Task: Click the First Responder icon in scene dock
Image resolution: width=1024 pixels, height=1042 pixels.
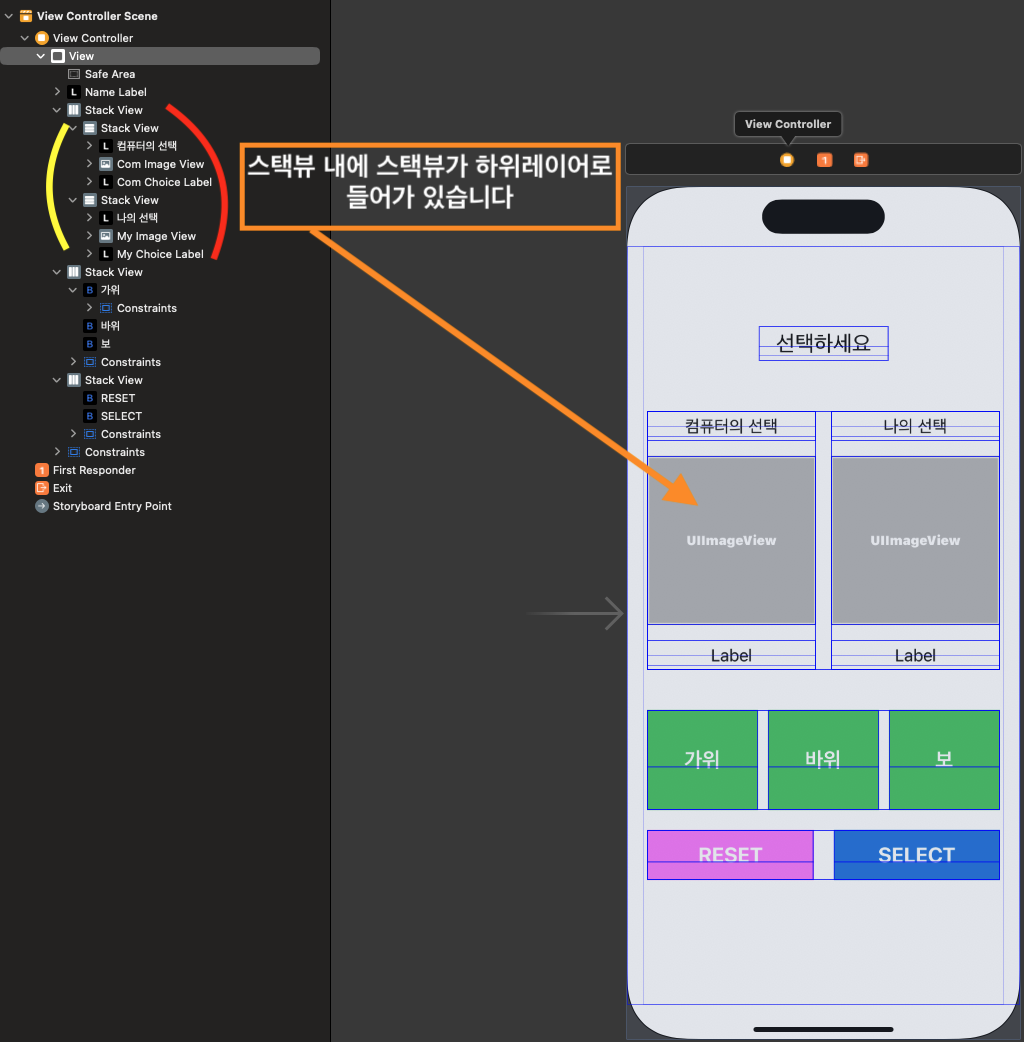Action: tap(824, 160)
